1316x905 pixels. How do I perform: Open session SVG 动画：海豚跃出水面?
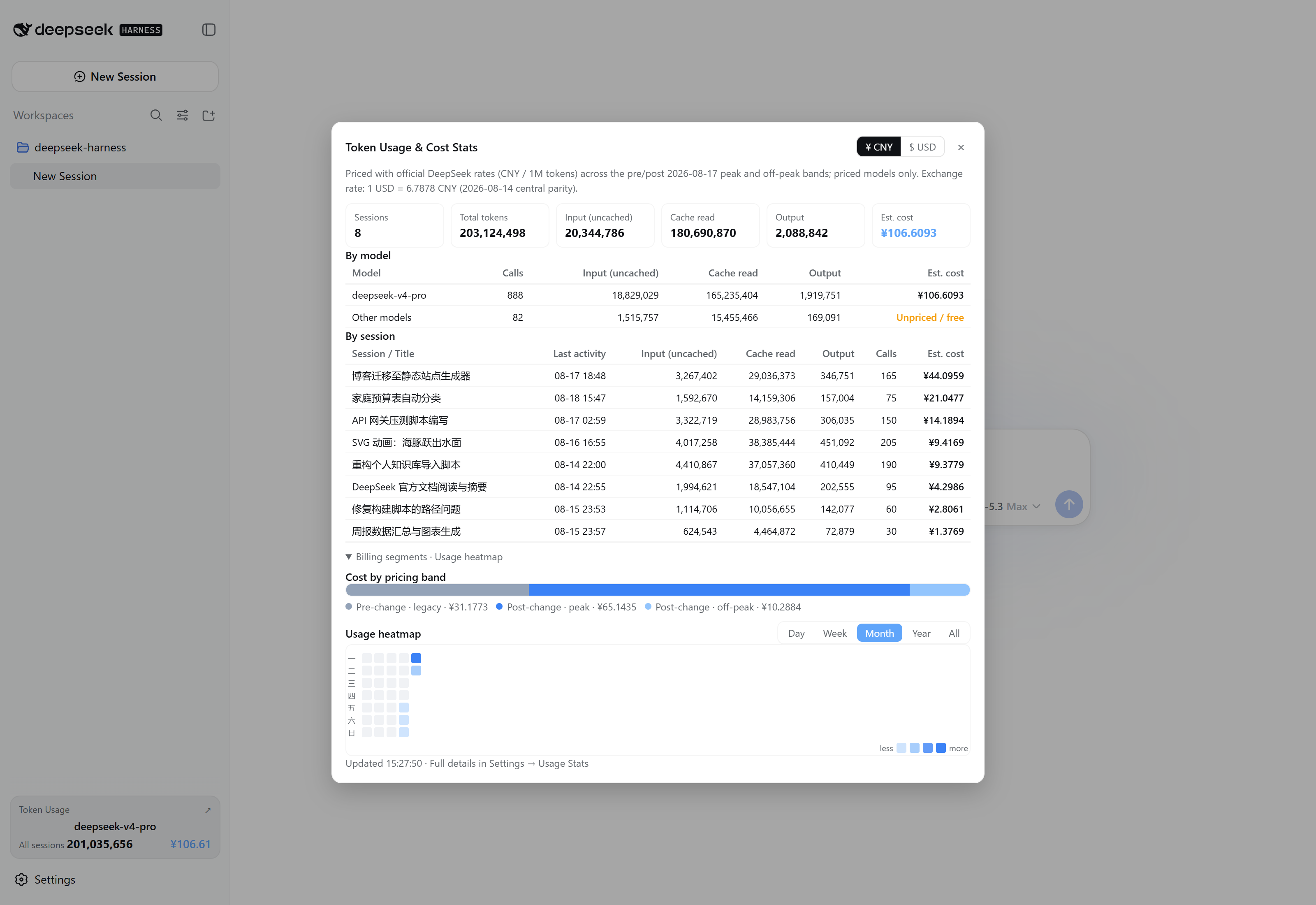pos(658,442)
